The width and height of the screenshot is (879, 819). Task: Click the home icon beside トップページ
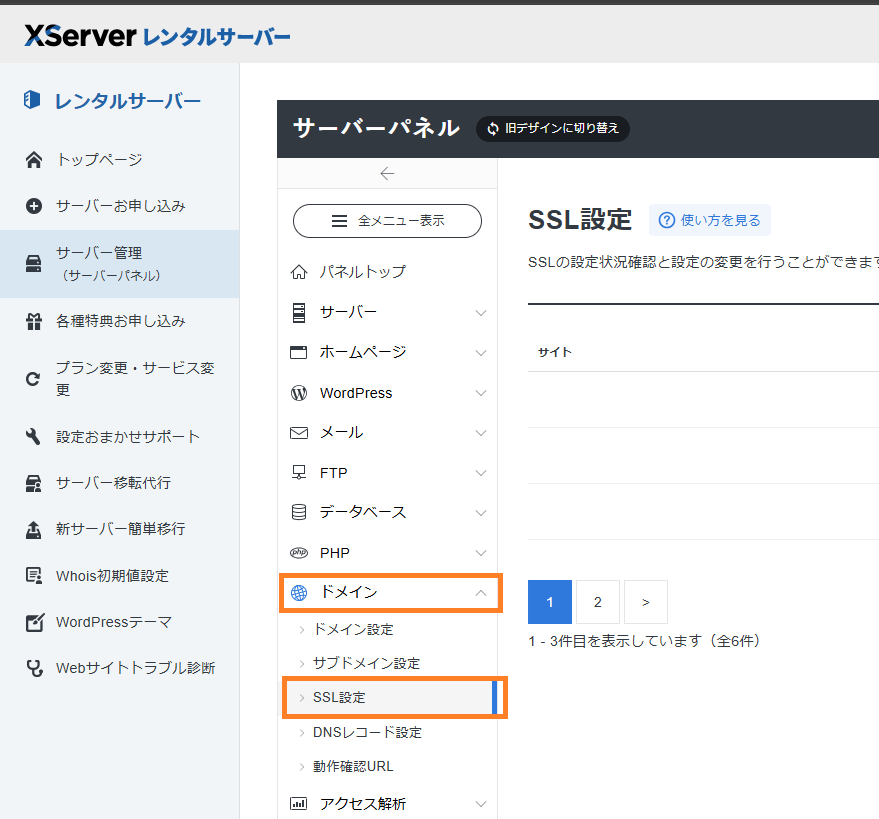(34, 160)
